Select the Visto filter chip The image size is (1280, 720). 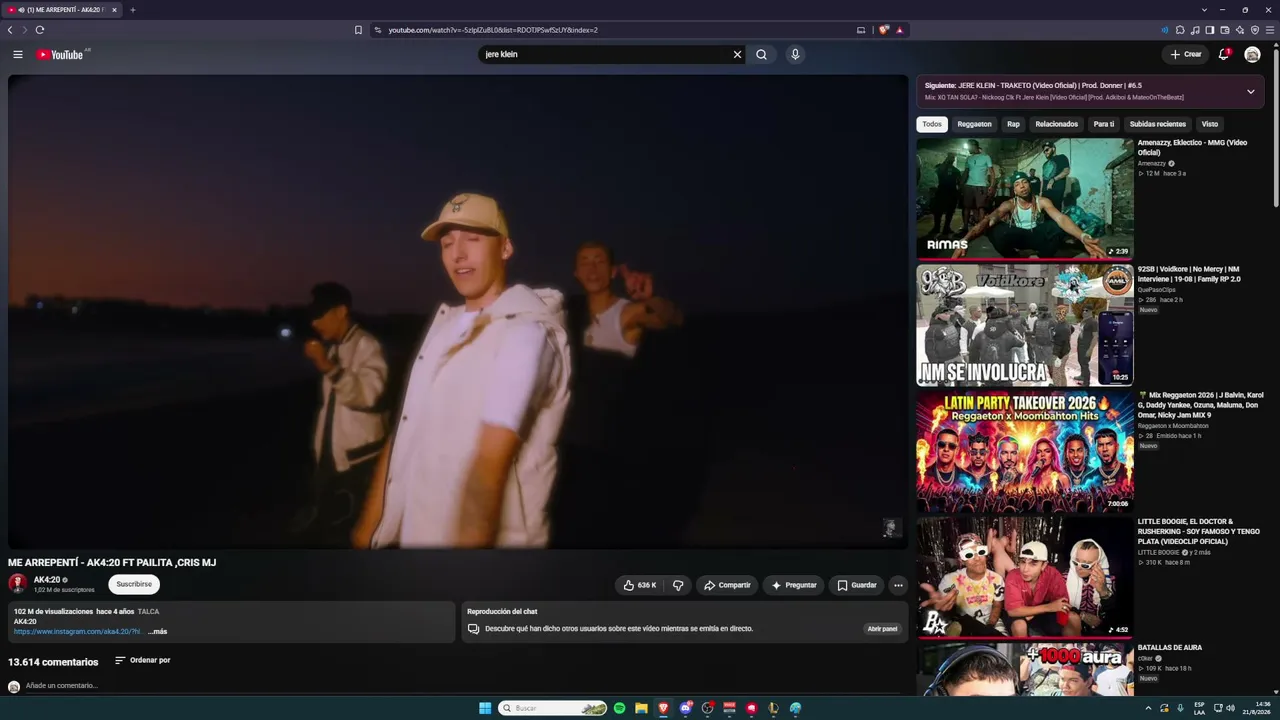(x=1210, y=124)
